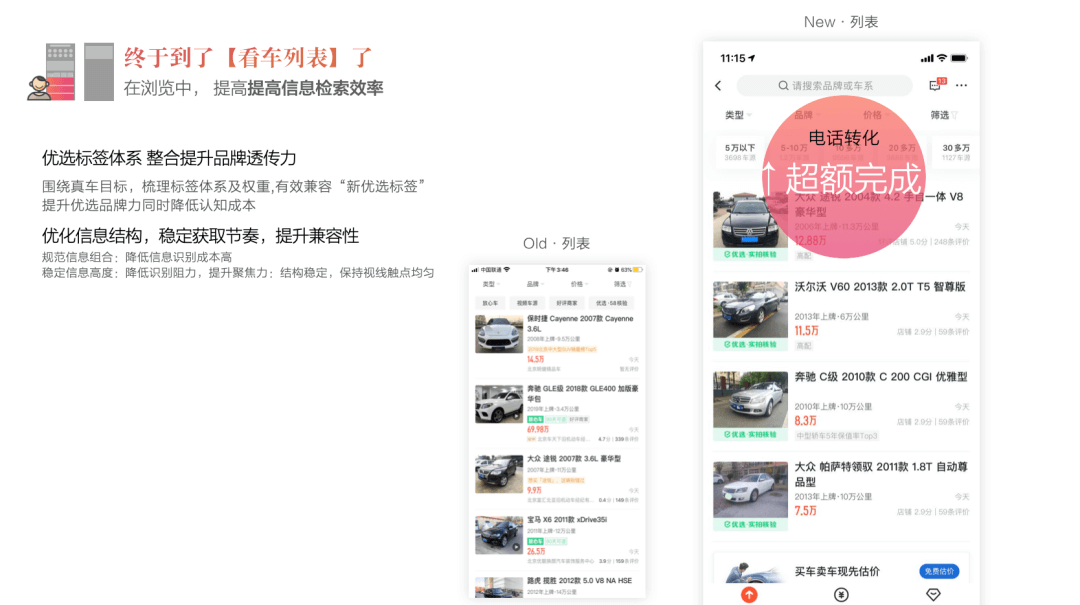The image size is (1080, 605).
Task: Open the three-dot more menu
Action: 962,85
